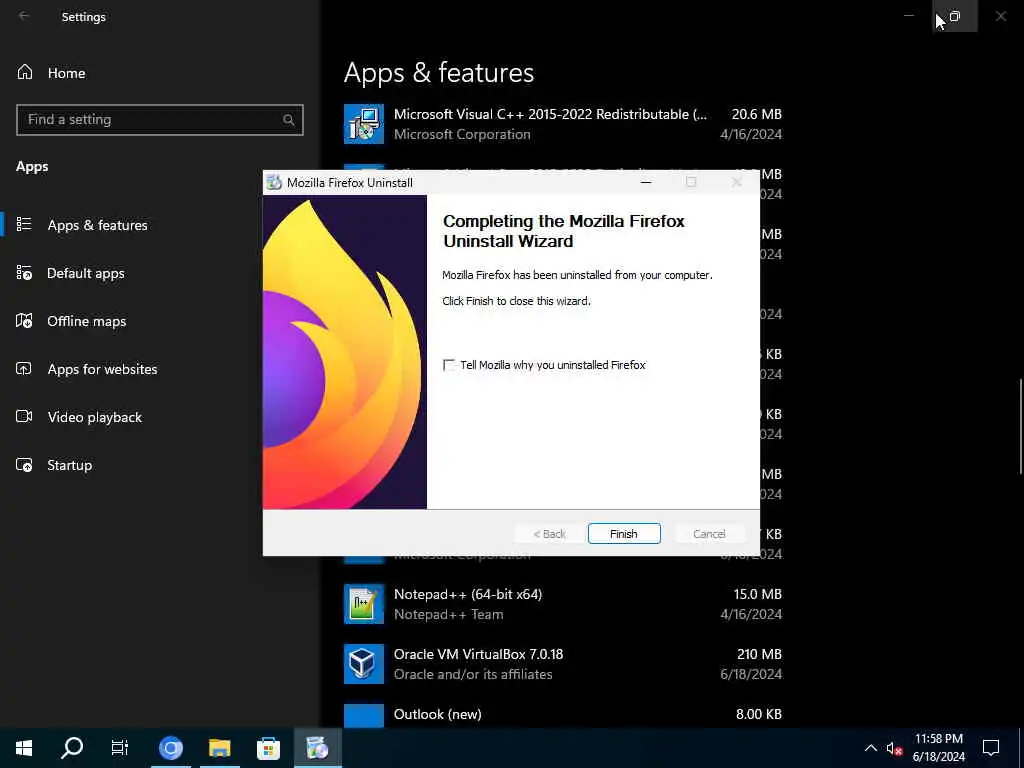The image size is (1024, 768).
Task: Click the 210 MB size of VirtualBox
Action: [x=759, y=654]
